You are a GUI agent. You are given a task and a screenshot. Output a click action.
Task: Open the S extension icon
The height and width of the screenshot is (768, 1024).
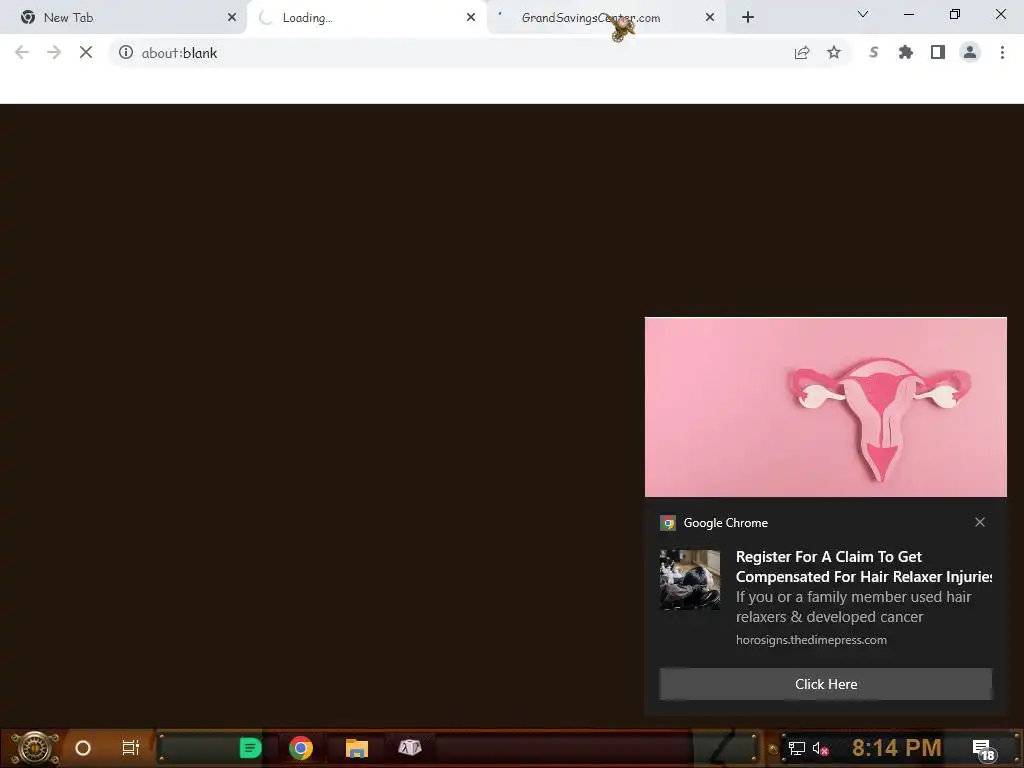click(x=874, y=52)
